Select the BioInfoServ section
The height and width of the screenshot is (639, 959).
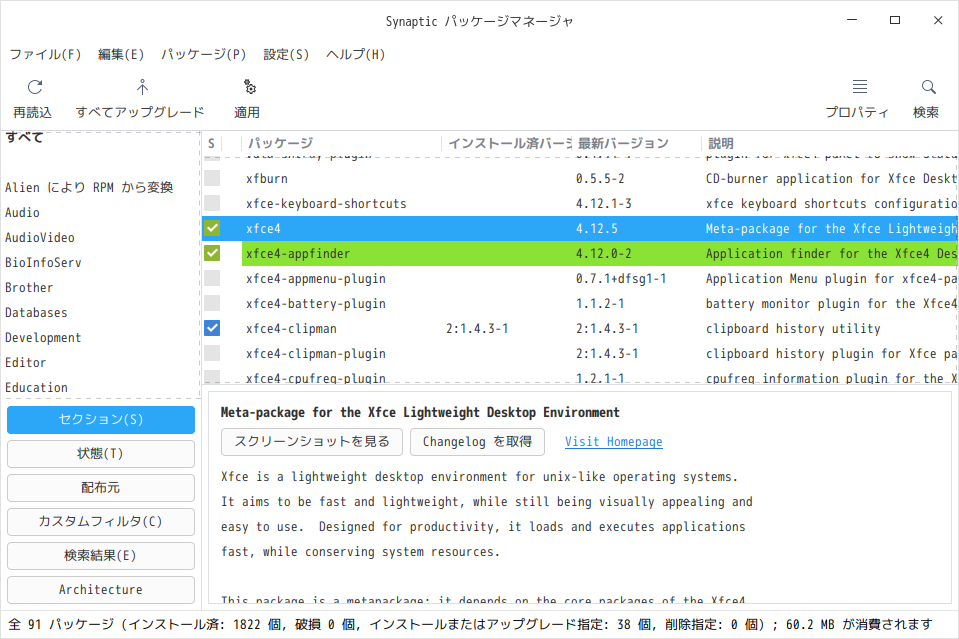tap(43, 263)
